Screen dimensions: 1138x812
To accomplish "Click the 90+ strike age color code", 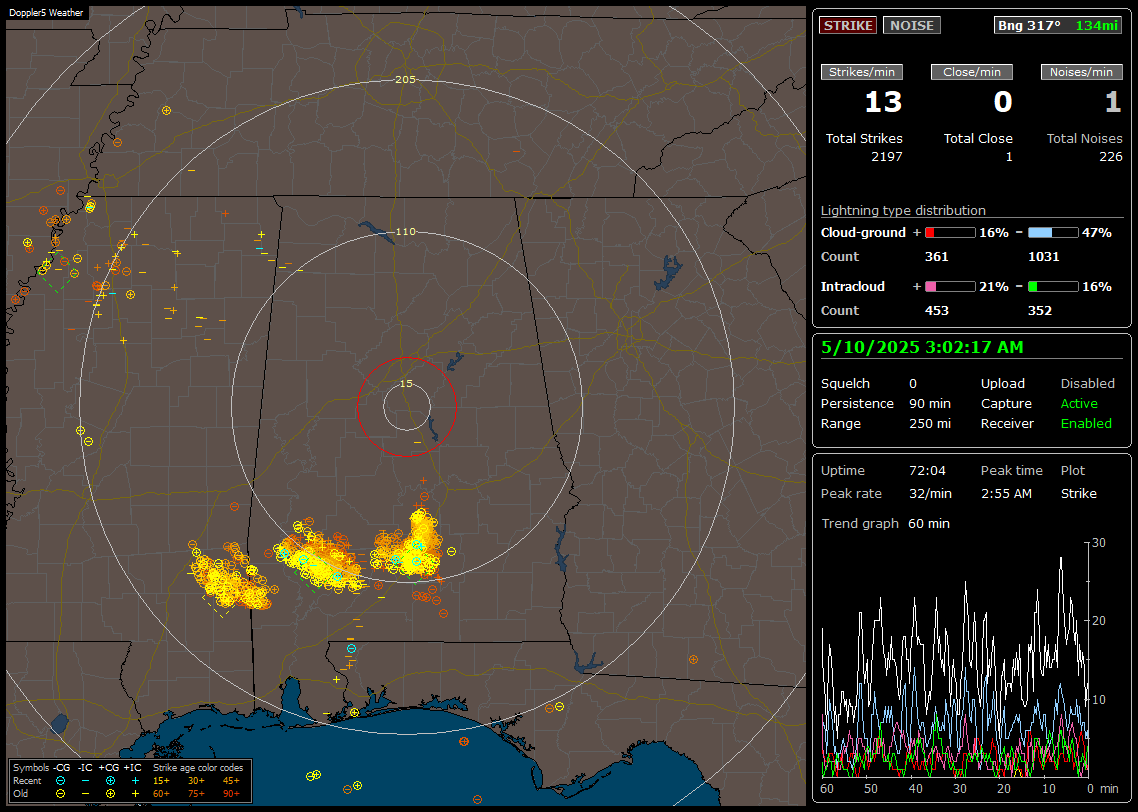I will (x=231, y=794).
